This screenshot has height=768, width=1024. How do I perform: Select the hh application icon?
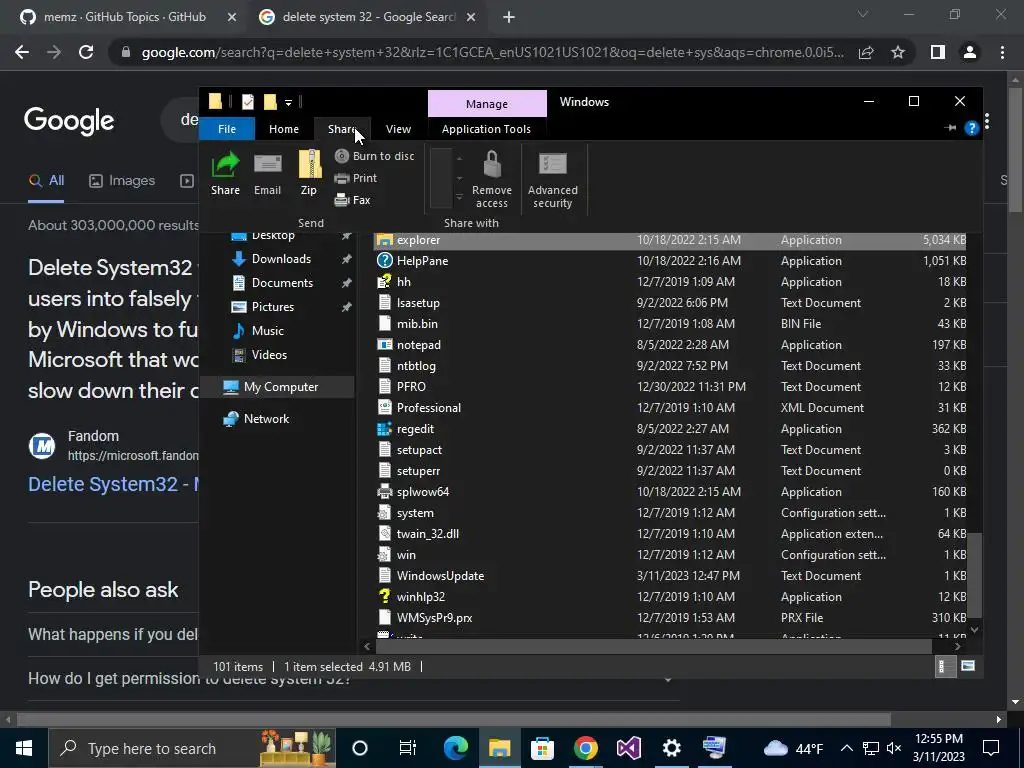click(x=385, y=282)
